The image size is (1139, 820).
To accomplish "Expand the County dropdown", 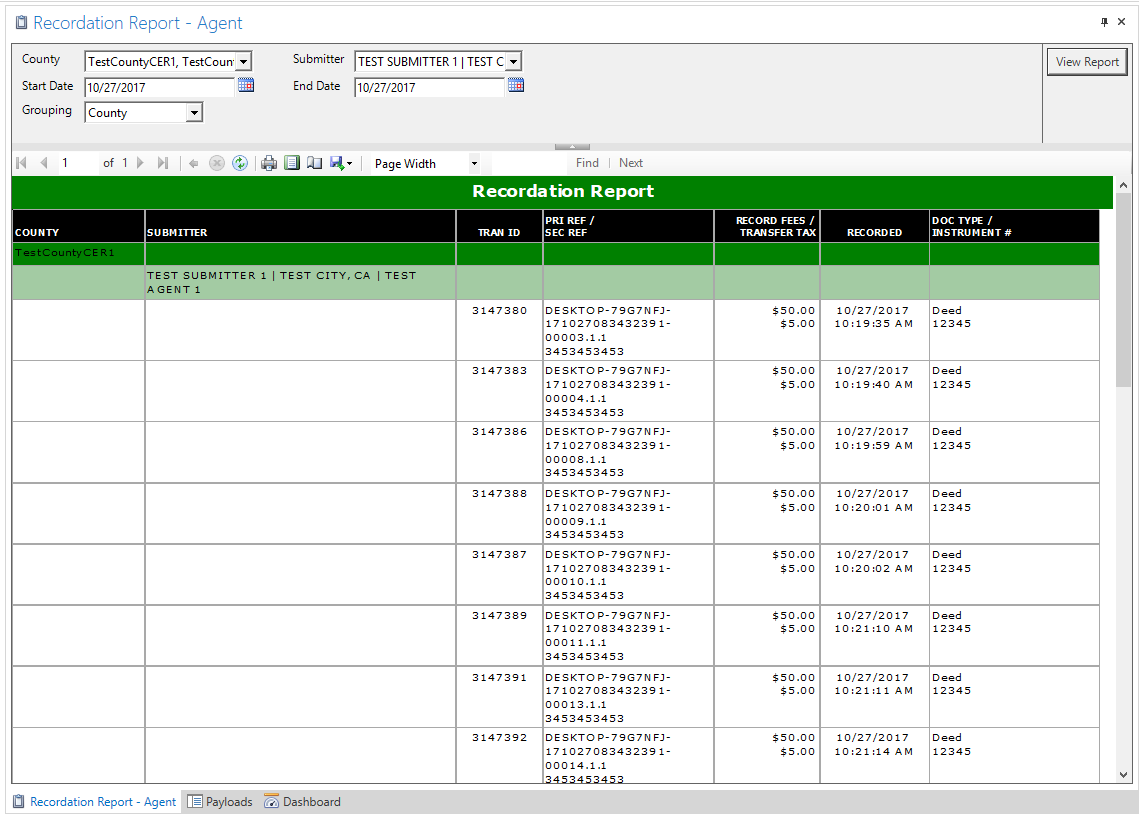I will pos(243,62).
